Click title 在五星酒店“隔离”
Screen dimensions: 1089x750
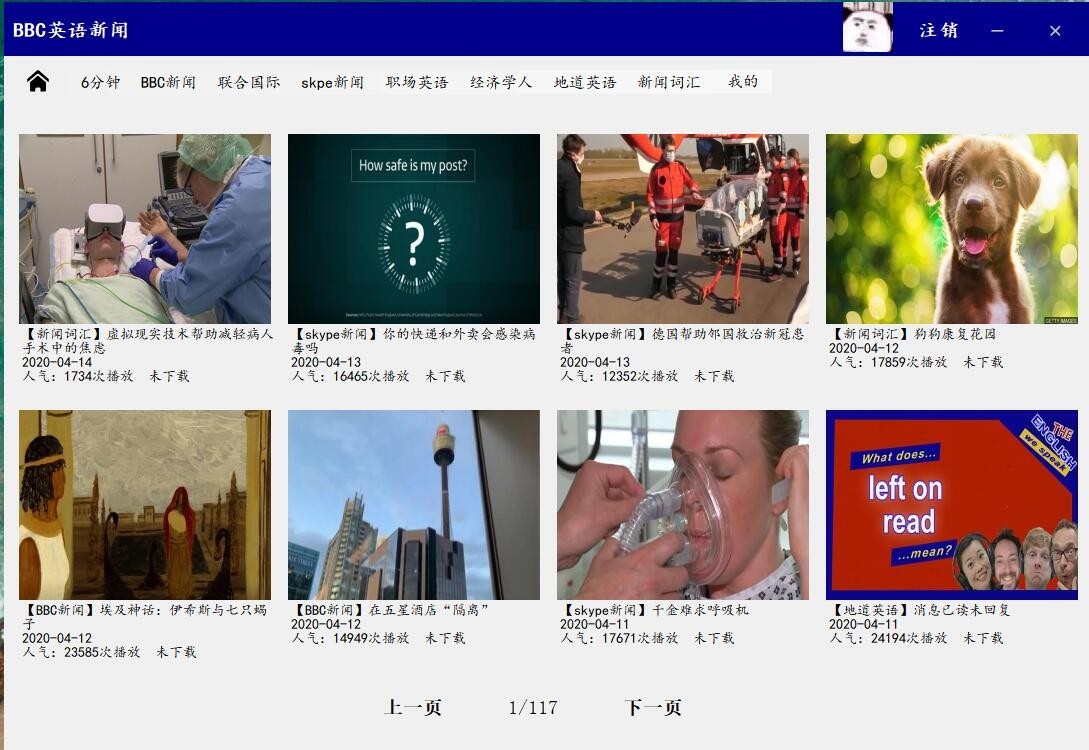[x=390, y=610]
